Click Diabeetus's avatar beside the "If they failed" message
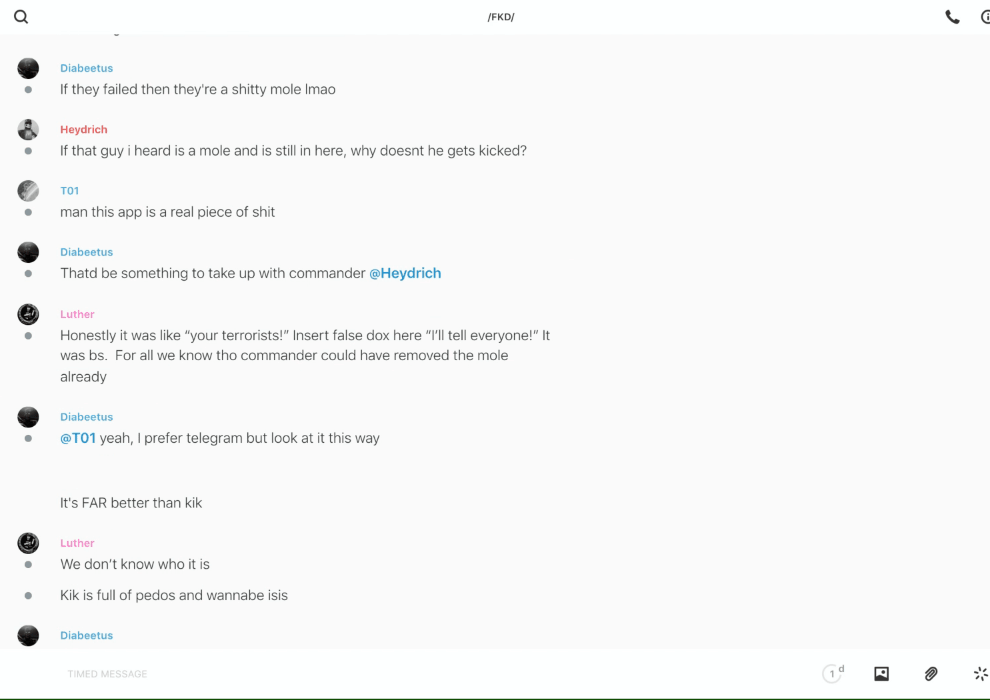This screenshot has height=700, width=990. pyautogui.click(x=28, y=68)
